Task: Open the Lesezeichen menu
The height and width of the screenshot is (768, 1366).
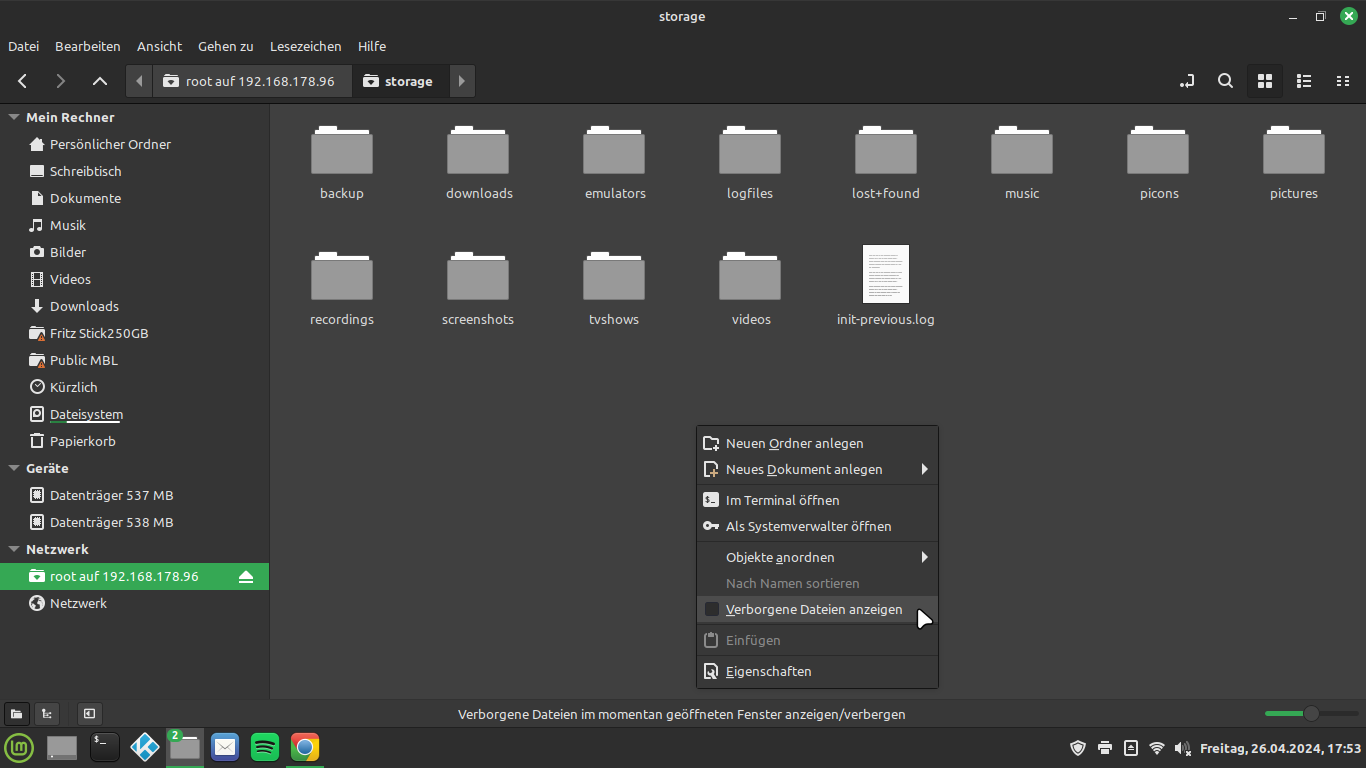Action: [x=306, y=46]
